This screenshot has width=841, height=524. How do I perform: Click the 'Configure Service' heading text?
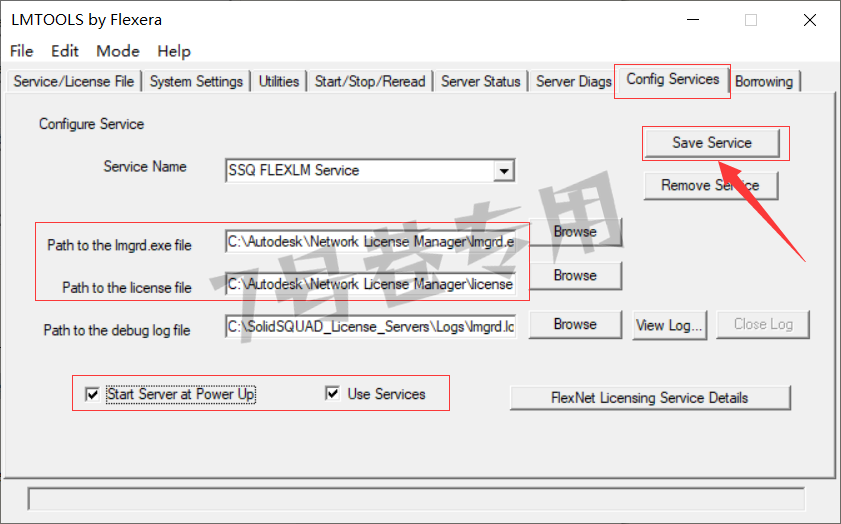(x=91, y=124)
